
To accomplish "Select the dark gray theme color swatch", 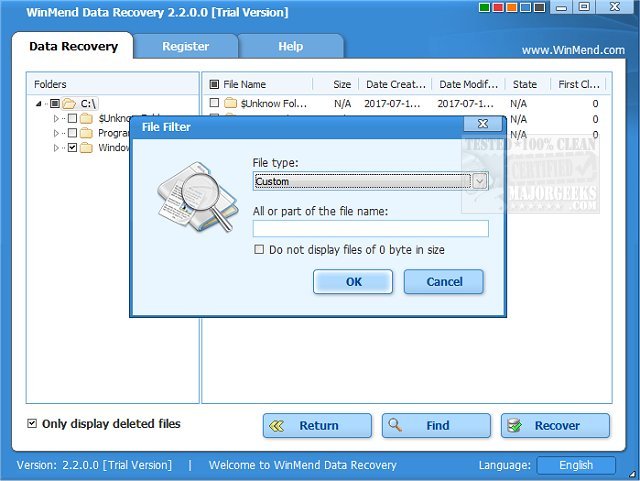I will [x=540, y=8].
